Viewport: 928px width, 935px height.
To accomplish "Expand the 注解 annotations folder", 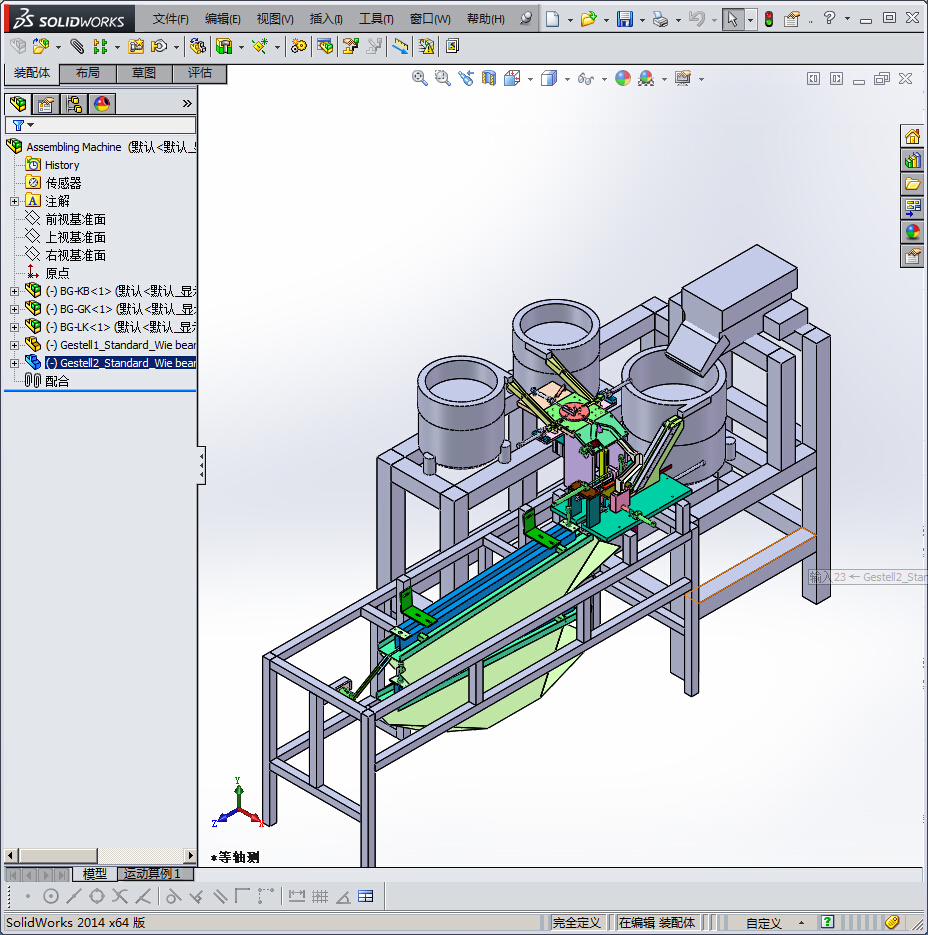I will [x=14, y=201].
